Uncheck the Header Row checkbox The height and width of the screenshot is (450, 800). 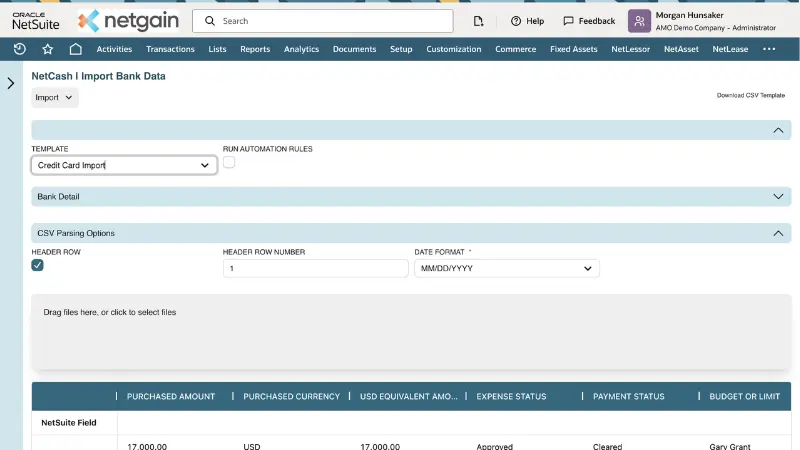[37, 265]
